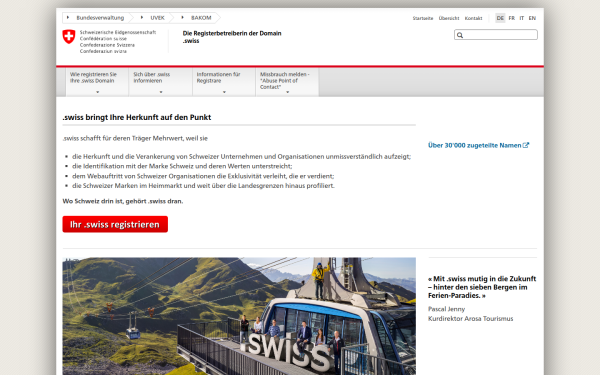Image resolution: width=600 pixels, height=375 pixels.
Task: Click the cable car SWISS photo
Action: (x=239, y=316)
